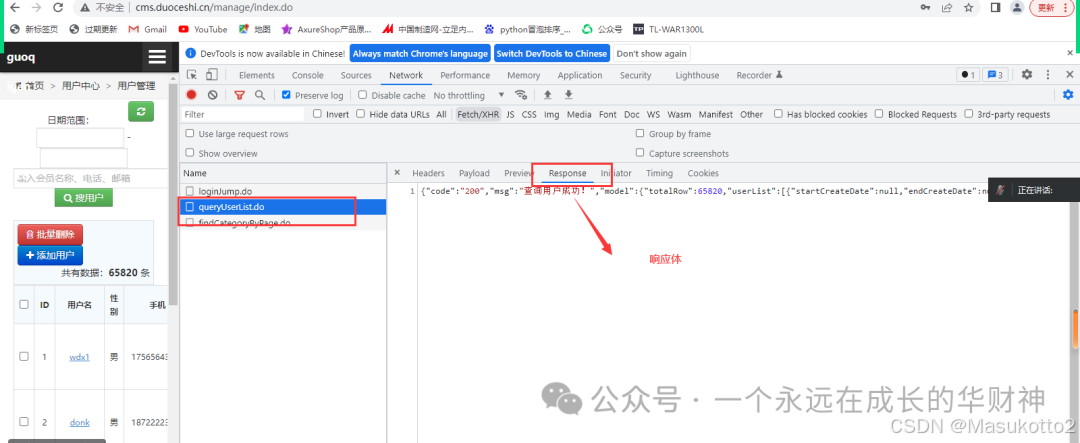The width and height of the screenshot is (1080, 443).
Task: Click the messages count badge showing 3
Action: (x=995, y=74)
